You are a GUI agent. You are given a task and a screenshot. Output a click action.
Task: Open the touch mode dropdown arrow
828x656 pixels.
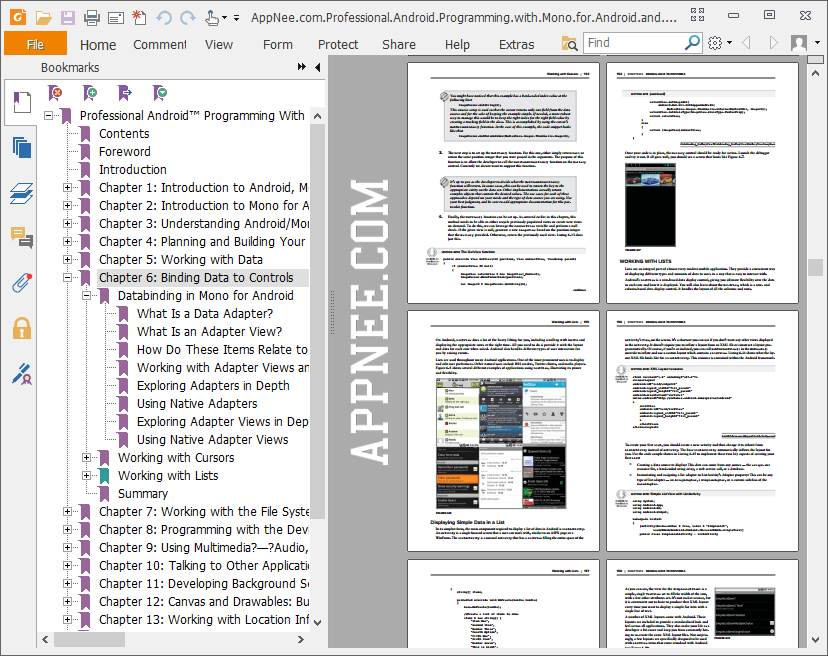(224, 18)
